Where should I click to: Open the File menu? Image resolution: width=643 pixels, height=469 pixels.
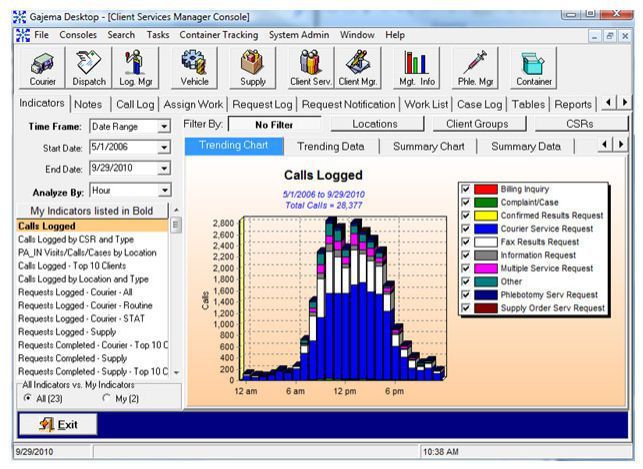click(41, 35)
